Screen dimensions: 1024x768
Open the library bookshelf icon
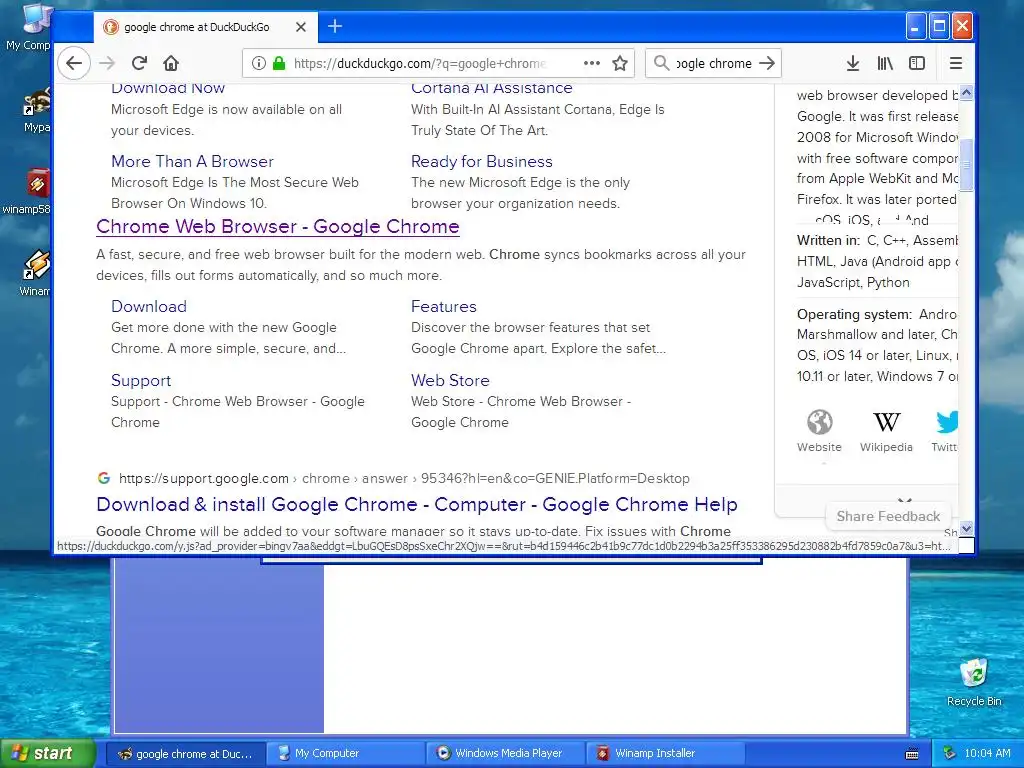(x=885, y=63)
